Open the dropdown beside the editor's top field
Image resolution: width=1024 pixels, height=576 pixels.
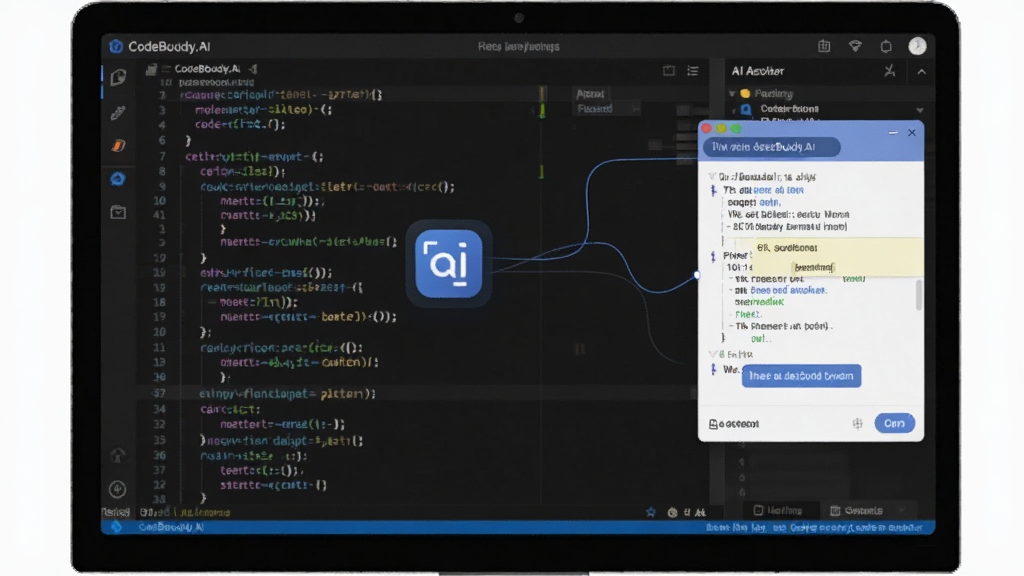point(635,109)
